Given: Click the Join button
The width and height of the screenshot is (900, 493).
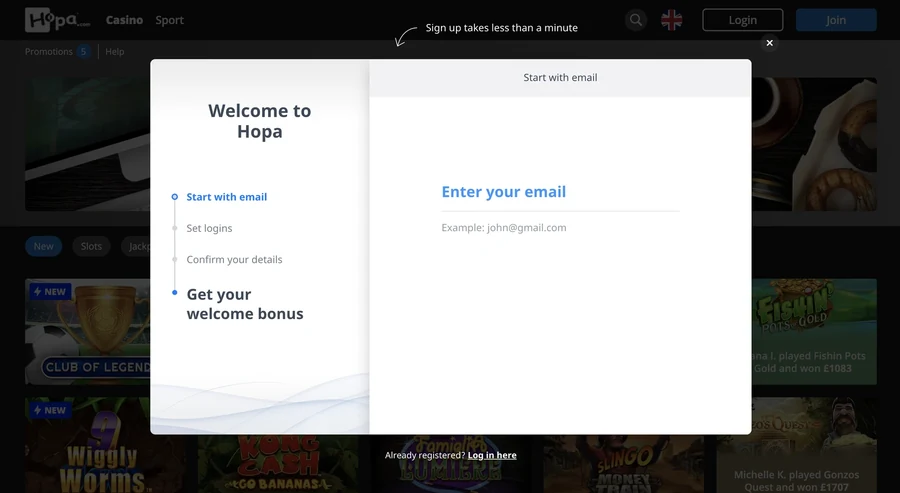Looking at the screenshot, I should tap(836, 20).
